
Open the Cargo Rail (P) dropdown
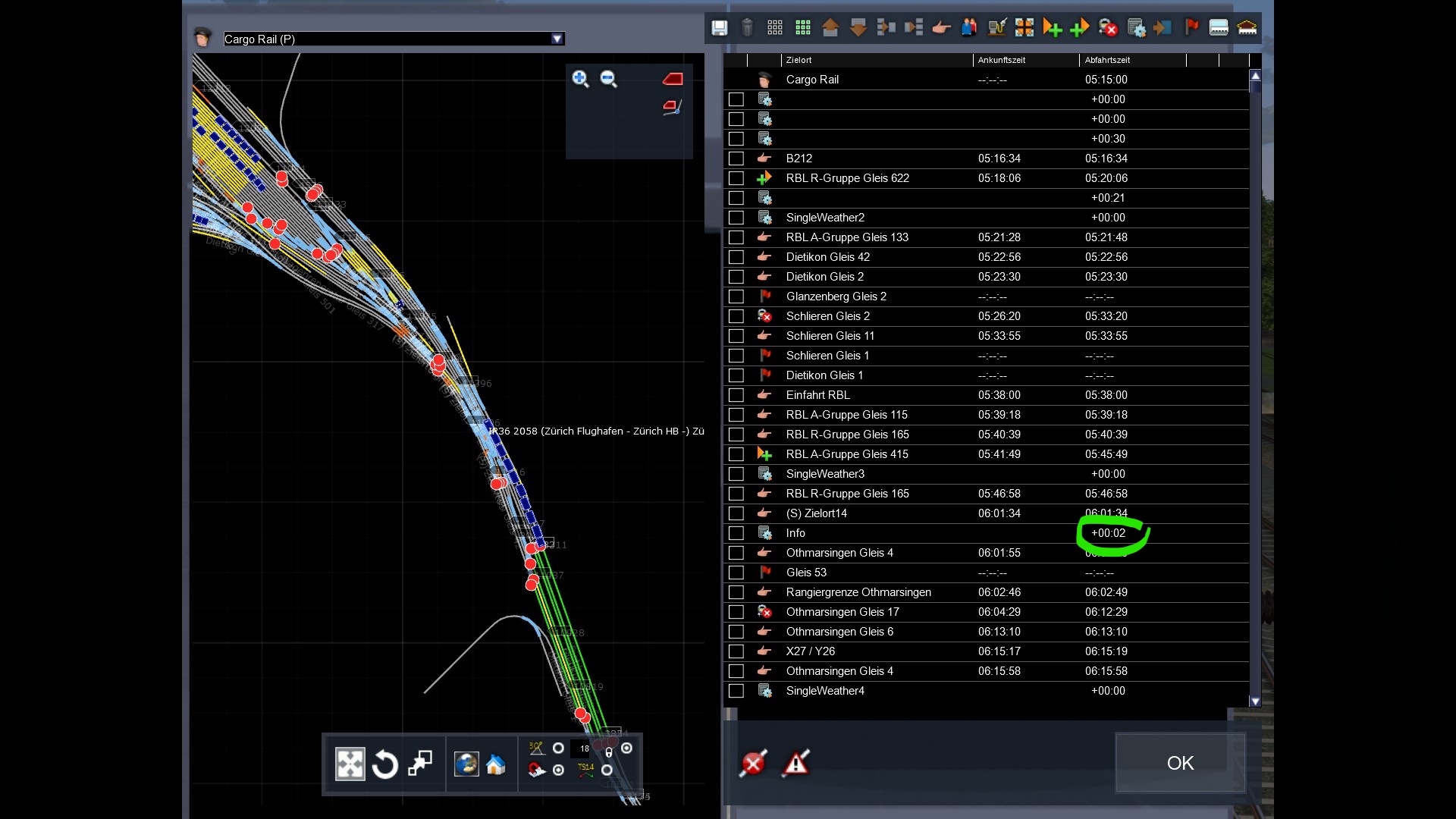pyautogui.click(x=557, y=39)
